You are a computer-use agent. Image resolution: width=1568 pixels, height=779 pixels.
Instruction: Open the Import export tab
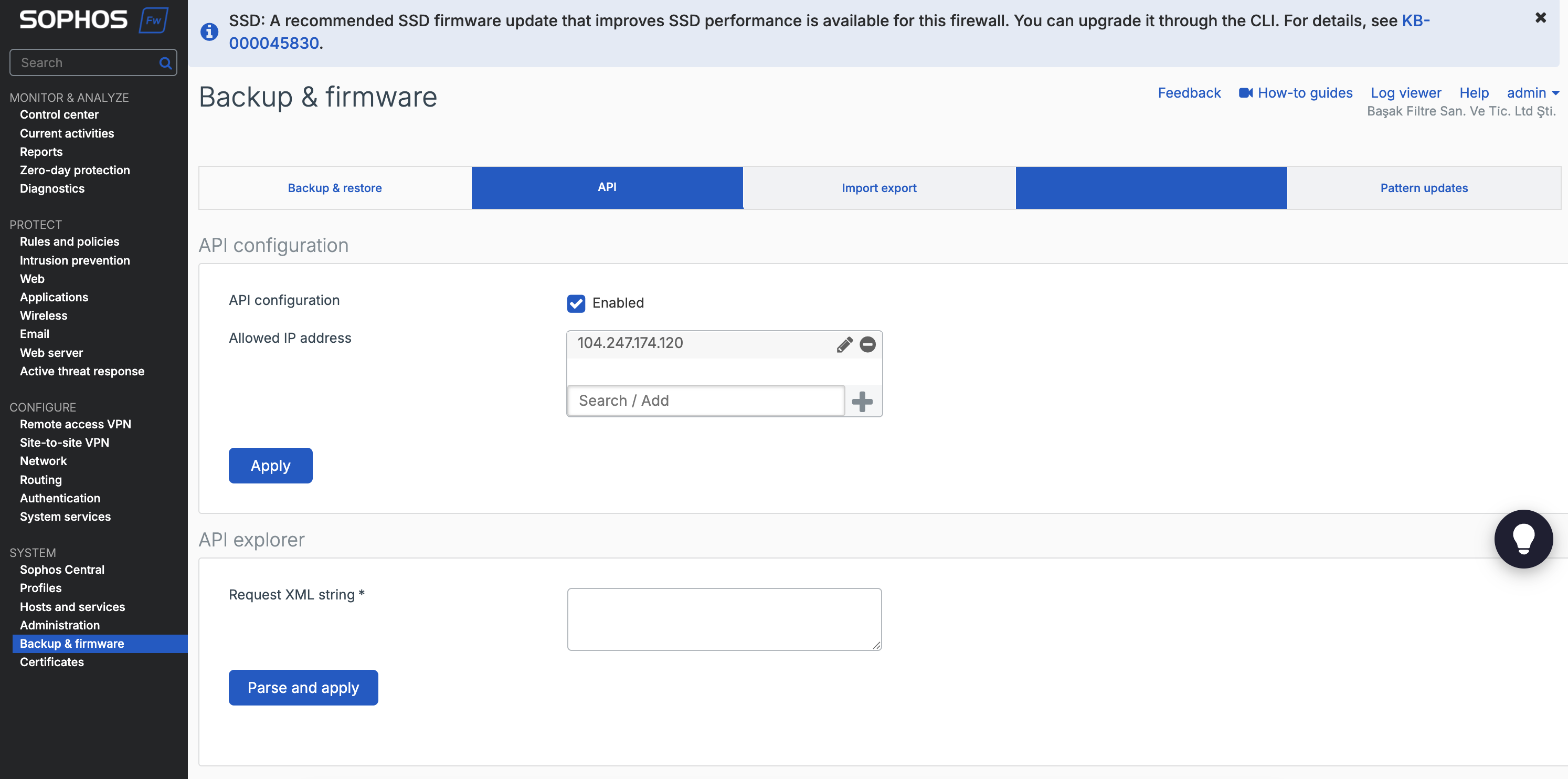point(879,188)
